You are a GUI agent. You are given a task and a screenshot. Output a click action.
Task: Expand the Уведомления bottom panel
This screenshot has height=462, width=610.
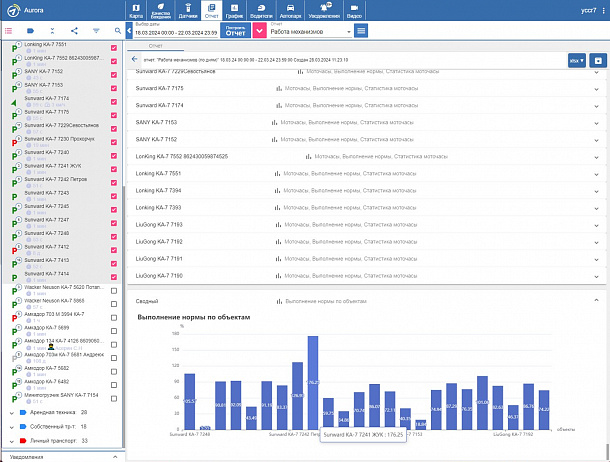(115, 457)
